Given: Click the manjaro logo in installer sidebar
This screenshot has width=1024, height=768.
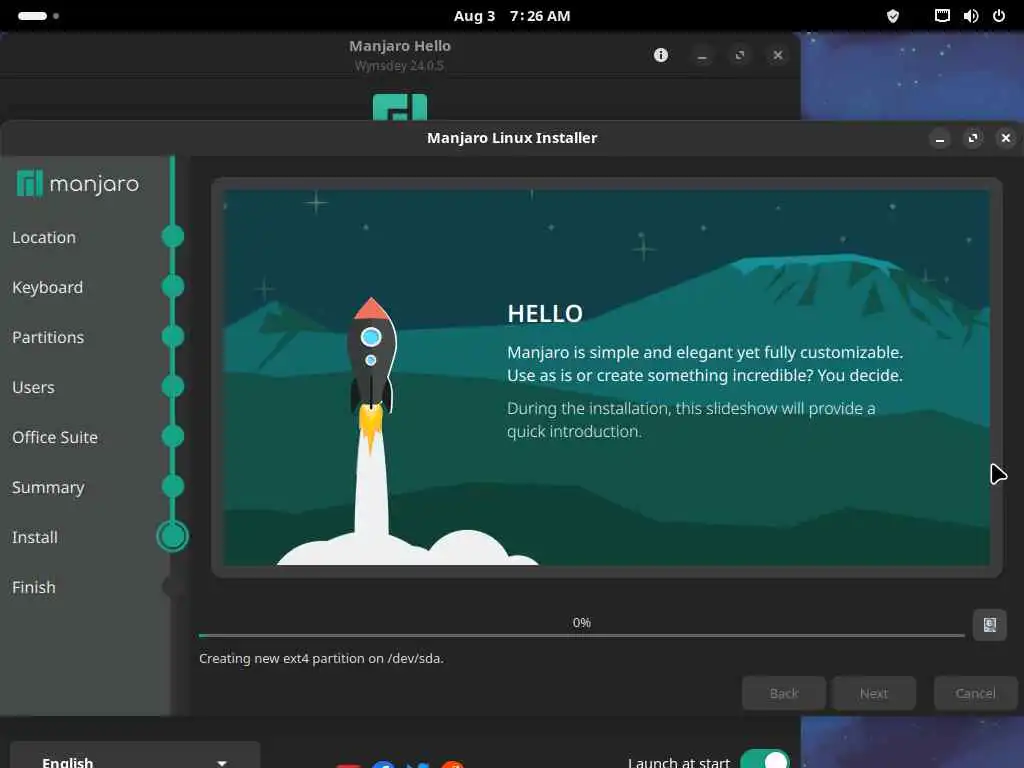Looking at the screenshot, I should point(78,184).
